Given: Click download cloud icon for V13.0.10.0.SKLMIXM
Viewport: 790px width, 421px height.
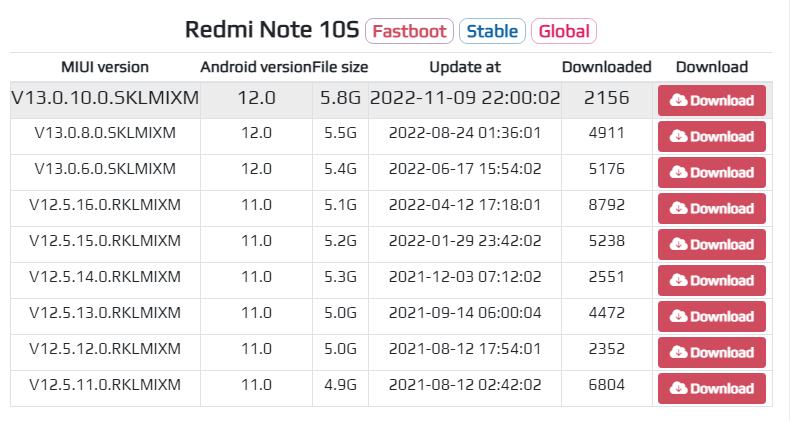Looking at the screenshot, I should (x=678, y=100).
